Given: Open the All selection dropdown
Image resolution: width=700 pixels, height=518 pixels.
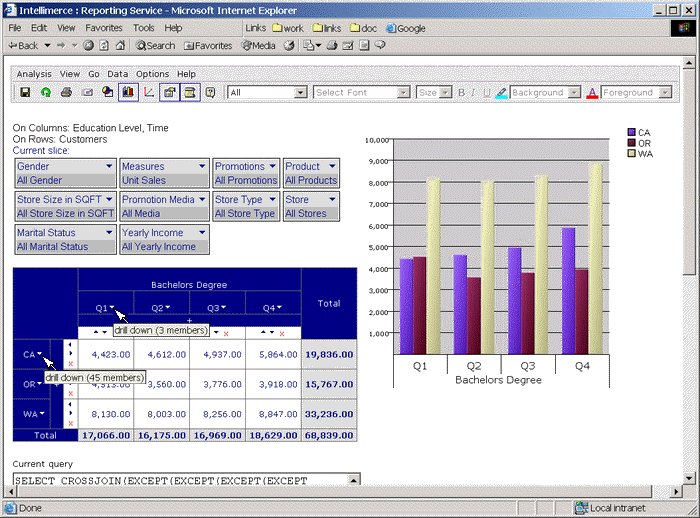Looking at the screenshot, I should point(300,93).
